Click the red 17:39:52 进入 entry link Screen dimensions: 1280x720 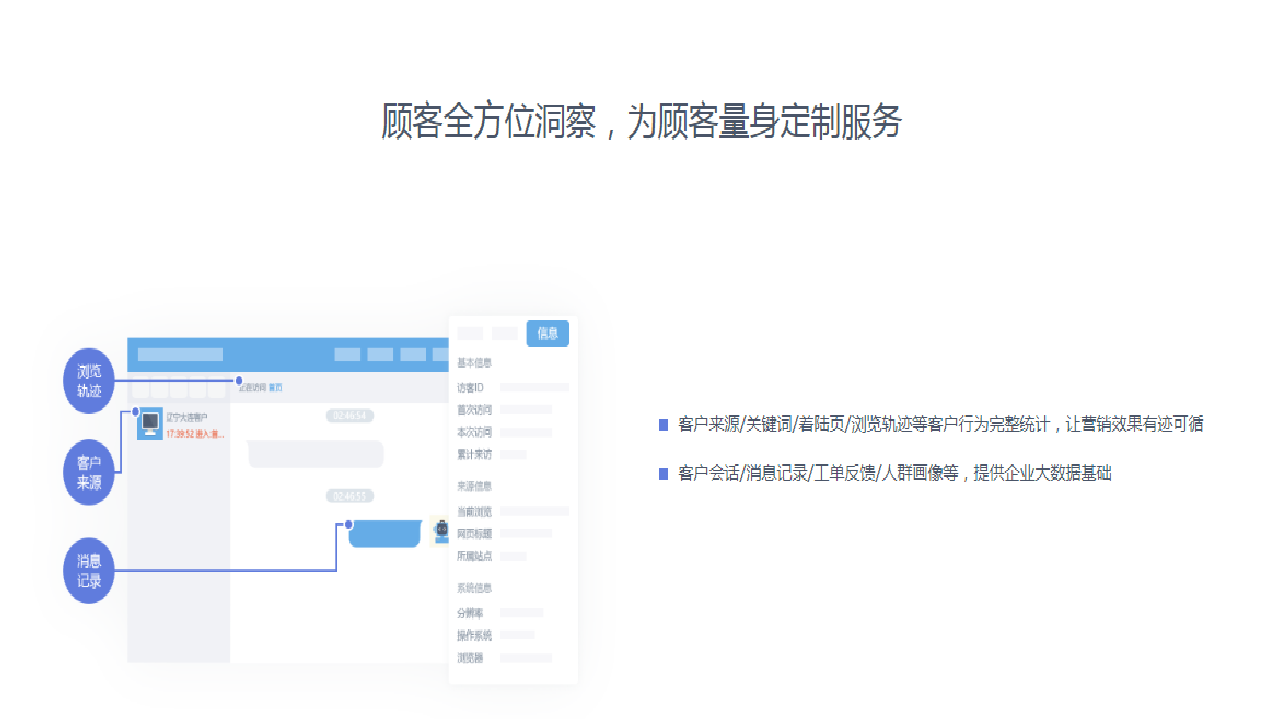pyautogui.click(x=196, y=433)
